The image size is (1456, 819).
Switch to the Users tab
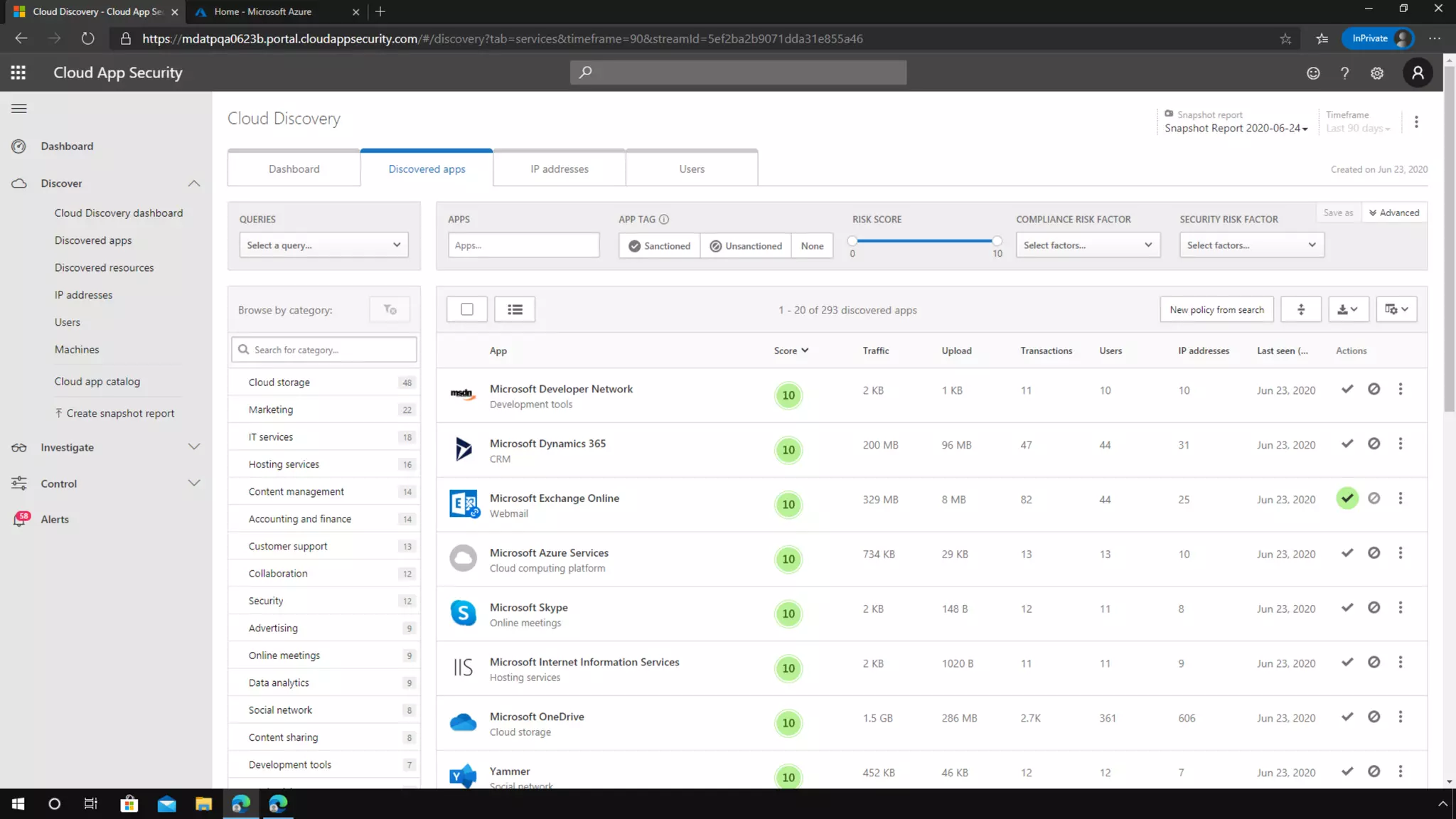click(x=692, y=169)
